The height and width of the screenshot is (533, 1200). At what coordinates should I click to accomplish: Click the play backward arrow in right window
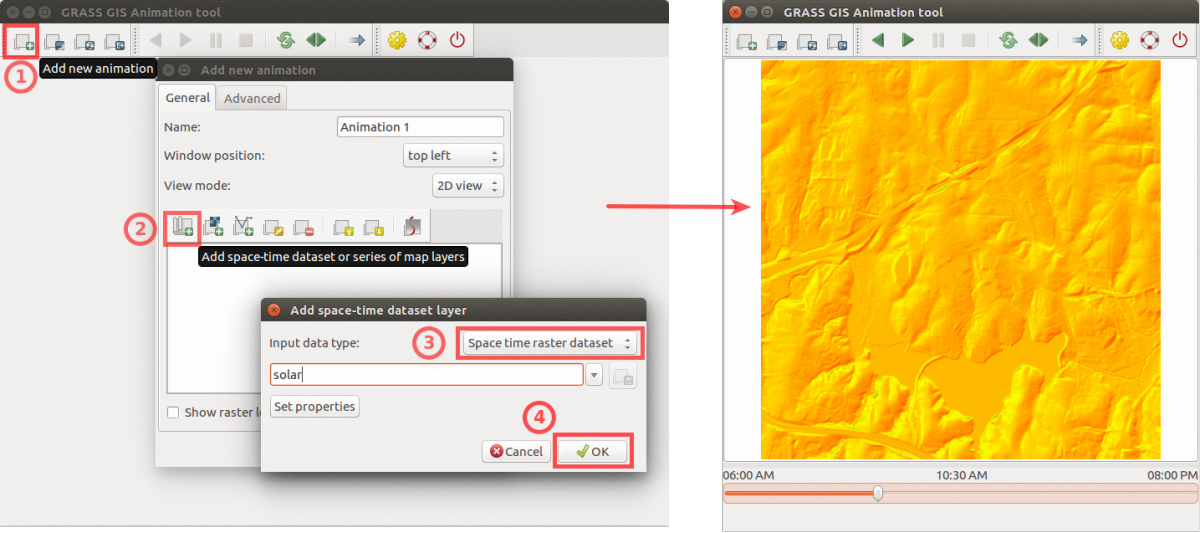(x=878, y=41)
